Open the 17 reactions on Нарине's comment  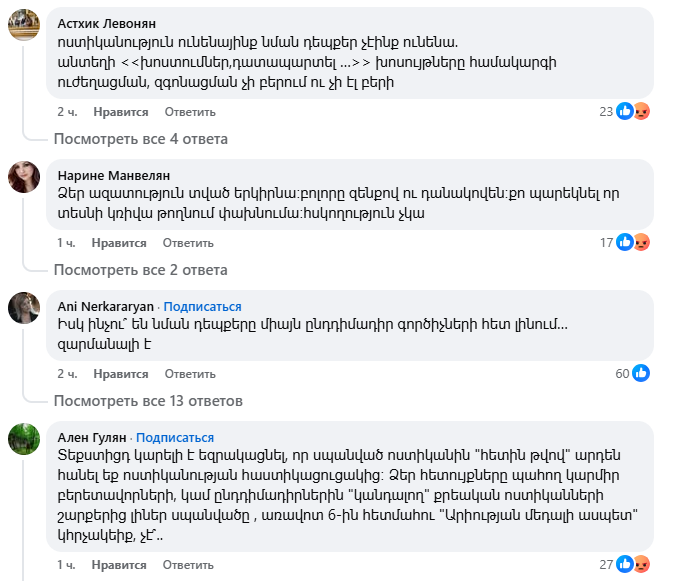pyautogui.click(x=625, y=242)
